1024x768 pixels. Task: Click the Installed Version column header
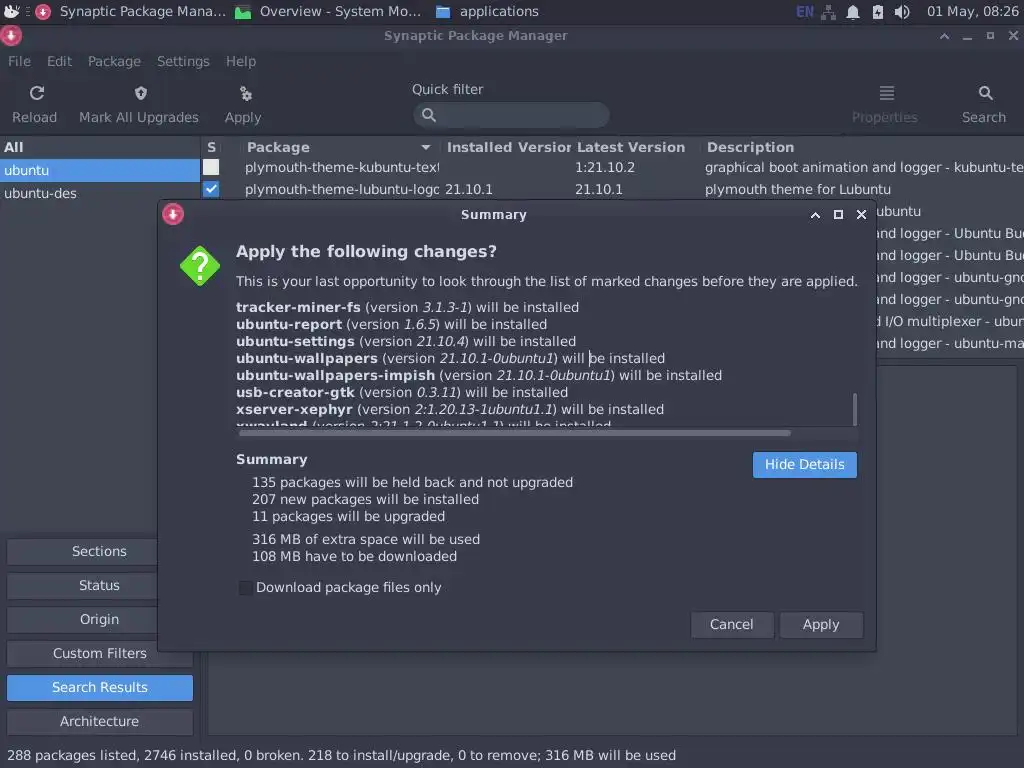[509, 148]
